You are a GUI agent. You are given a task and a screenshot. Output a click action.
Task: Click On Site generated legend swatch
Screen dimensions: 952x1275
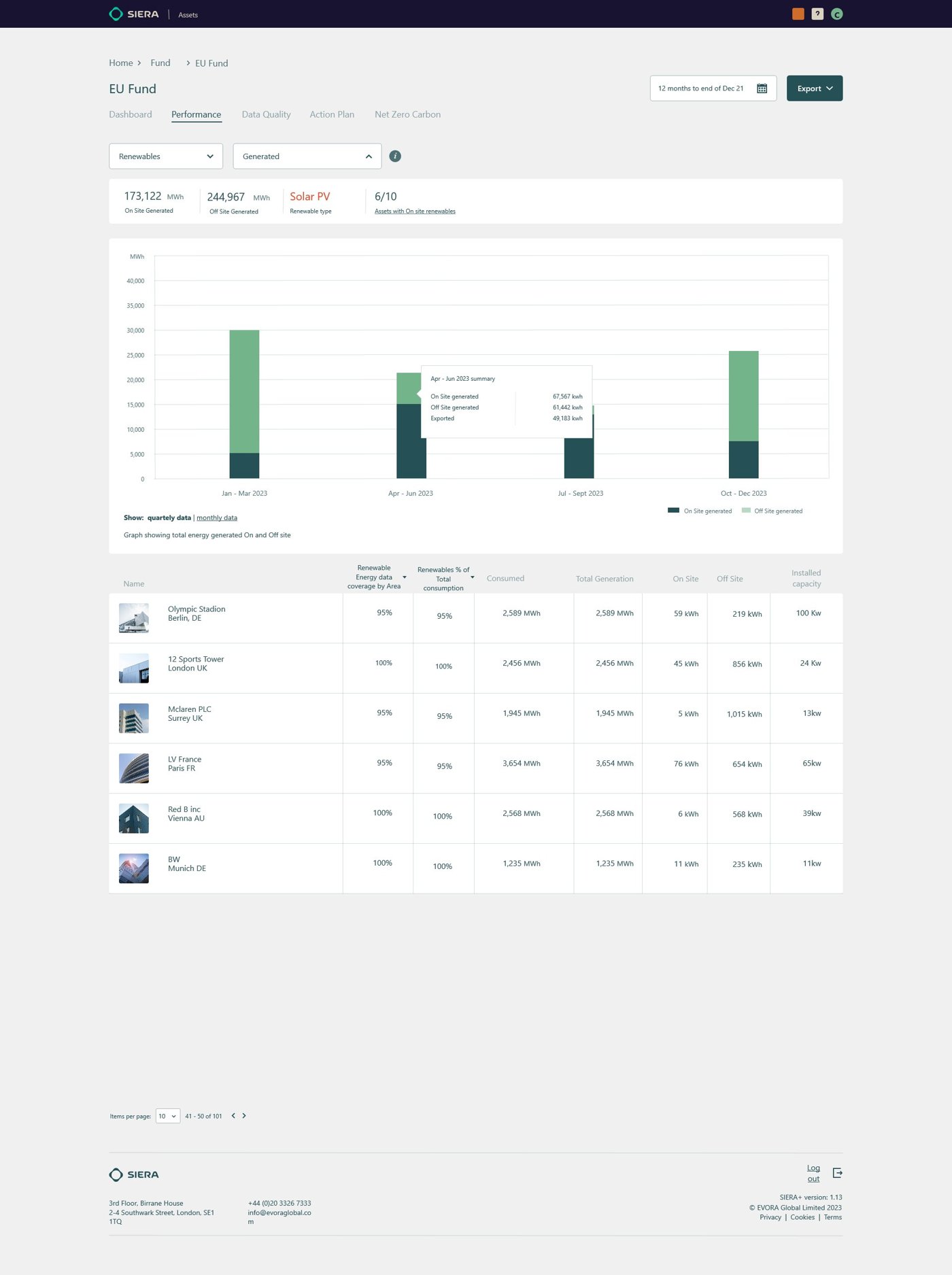pyautogui.click(x=674, y=510)
